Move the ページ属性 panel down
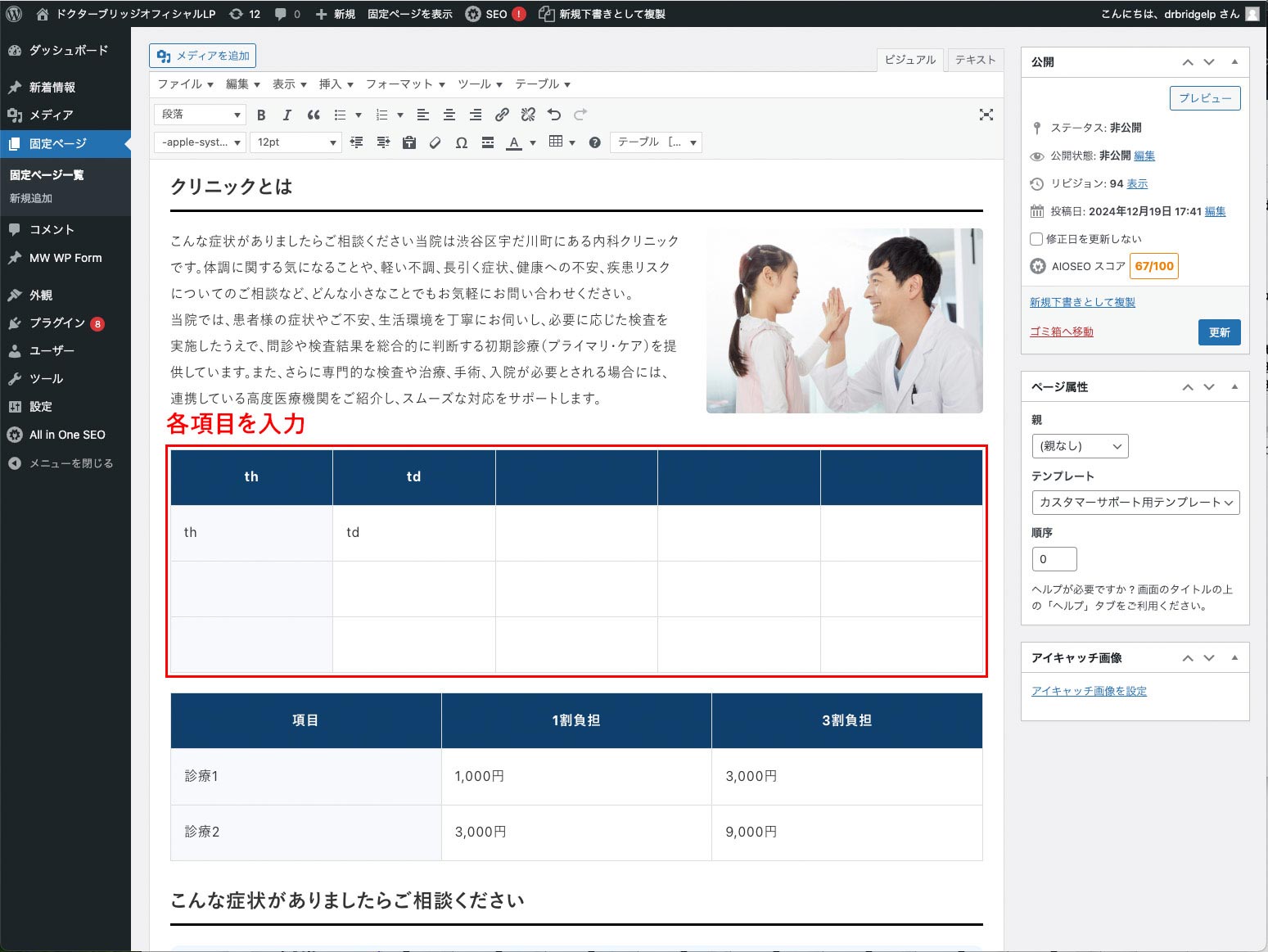Screen dimensions: 1268x952 1209,387
